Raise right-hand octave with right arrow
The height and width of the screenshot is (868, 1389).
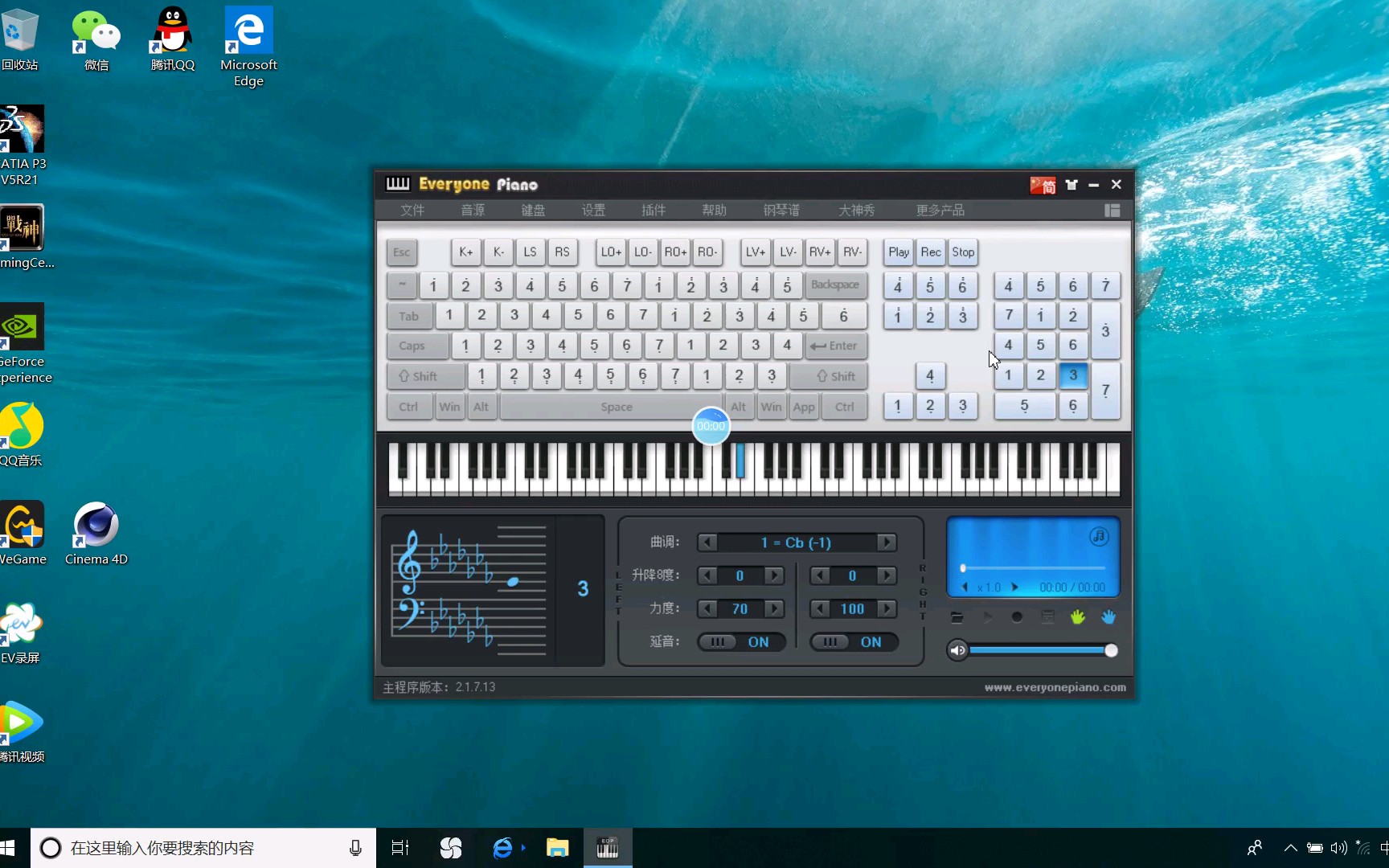(887, 575)
